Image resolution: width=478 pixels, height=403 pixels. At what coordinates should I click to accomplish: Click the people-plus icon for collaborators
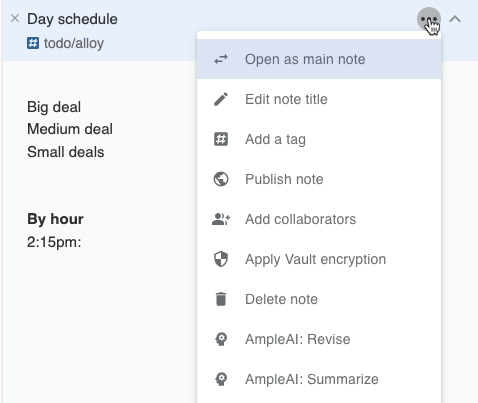(x=221, y=219)
